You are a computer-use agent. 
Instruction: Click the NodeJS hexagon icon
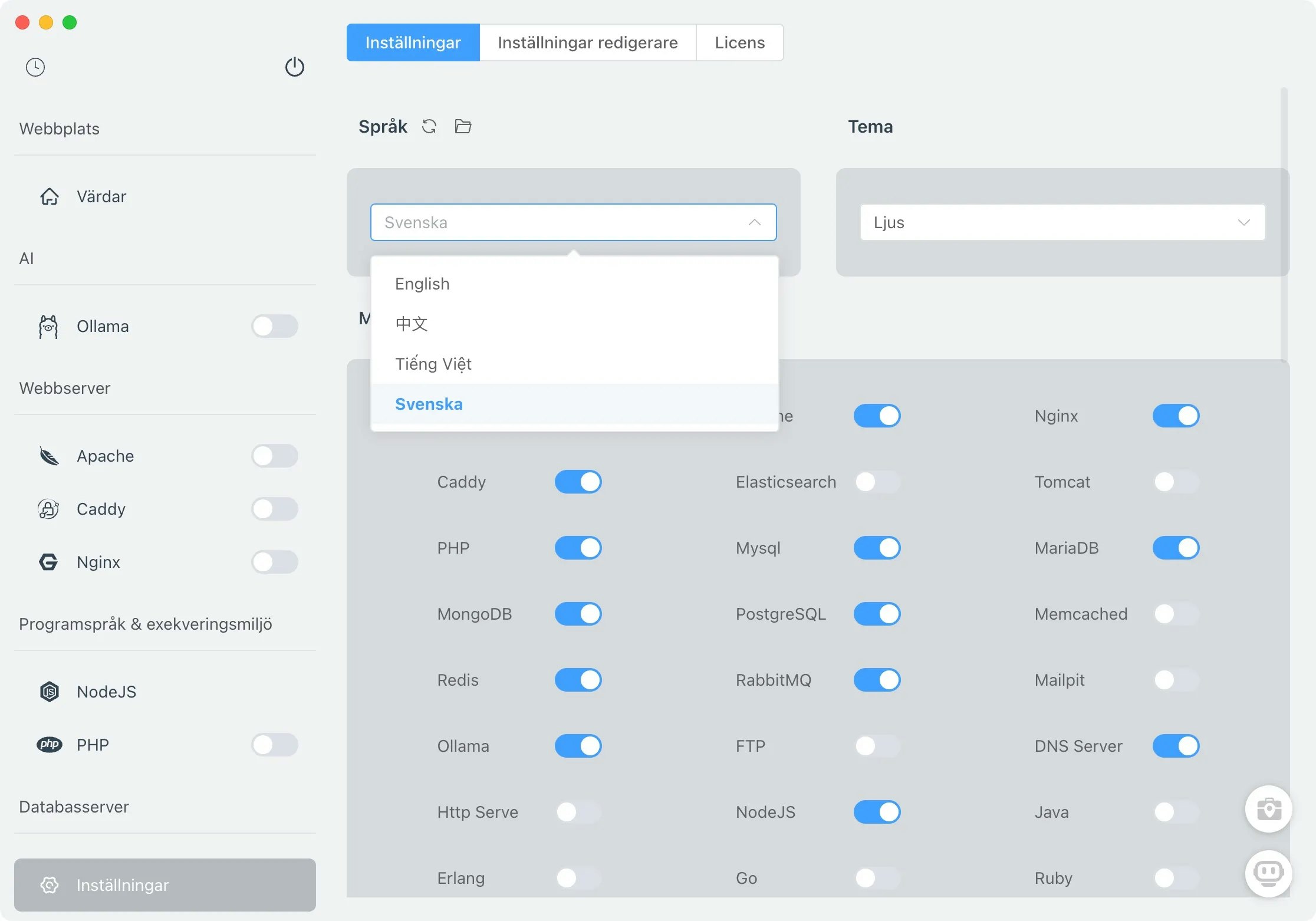coord(50,692)
